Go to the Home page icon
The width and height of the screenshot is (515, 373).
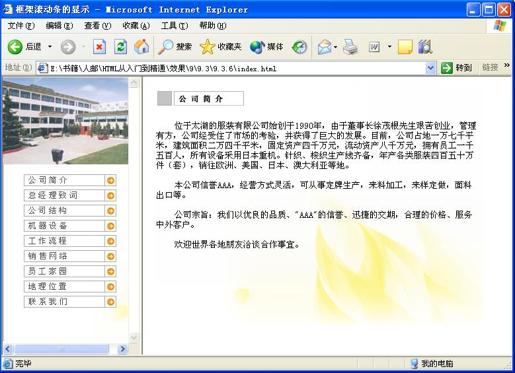click(x=142, y=47)
